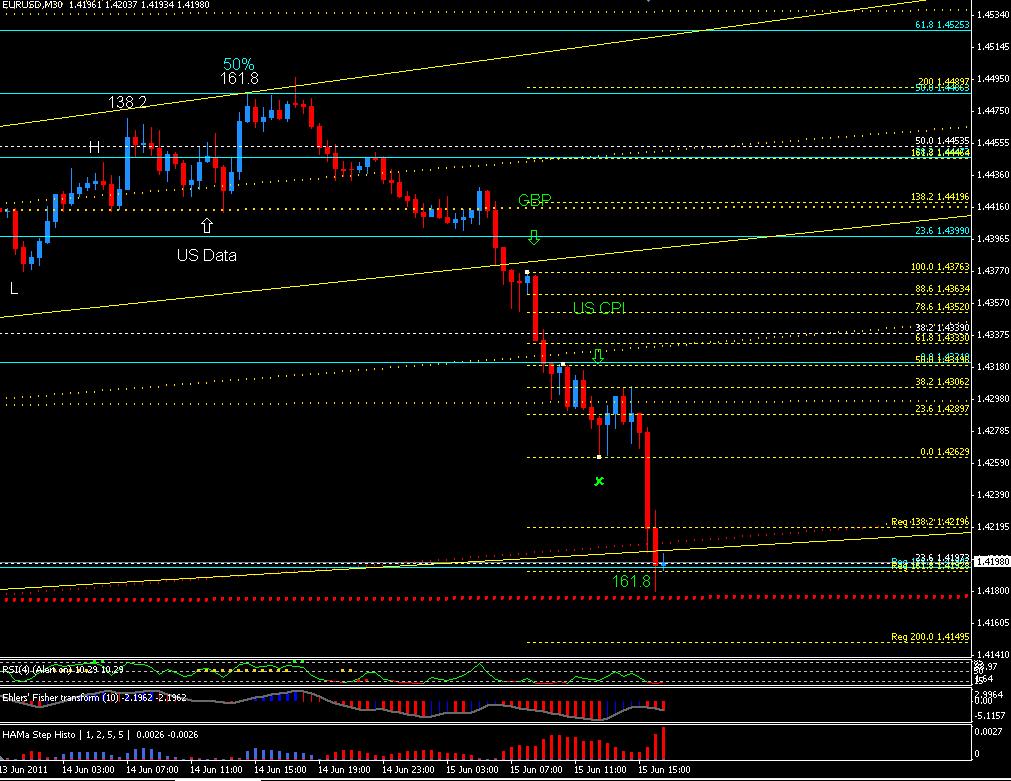Click 'Req 138.2 1.42196' level label
Viewport: 1011px width, 781px height.
coord(930,522)
